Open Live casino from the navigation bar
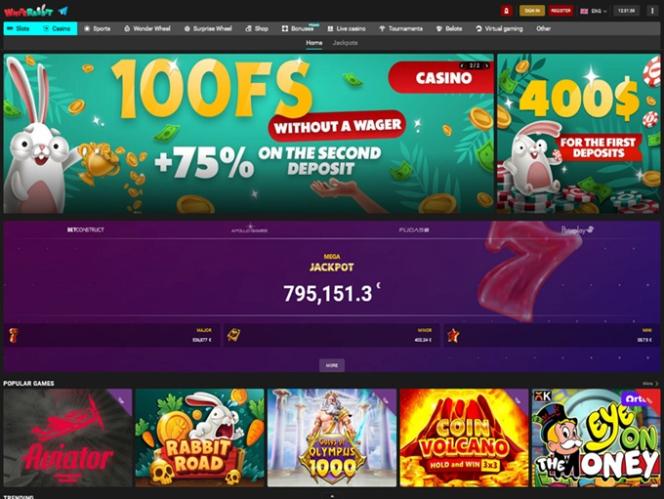The height and width of the screenshot is (499, 664). pyautogui.click(x=346, y=28)
